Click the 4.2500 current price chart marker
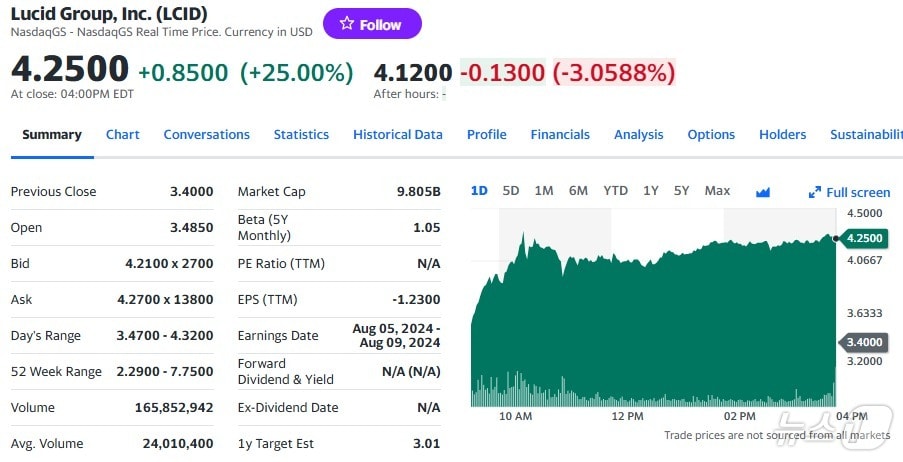Image resolution: width=903 pixels, height=462 pixels. [863, 238]
